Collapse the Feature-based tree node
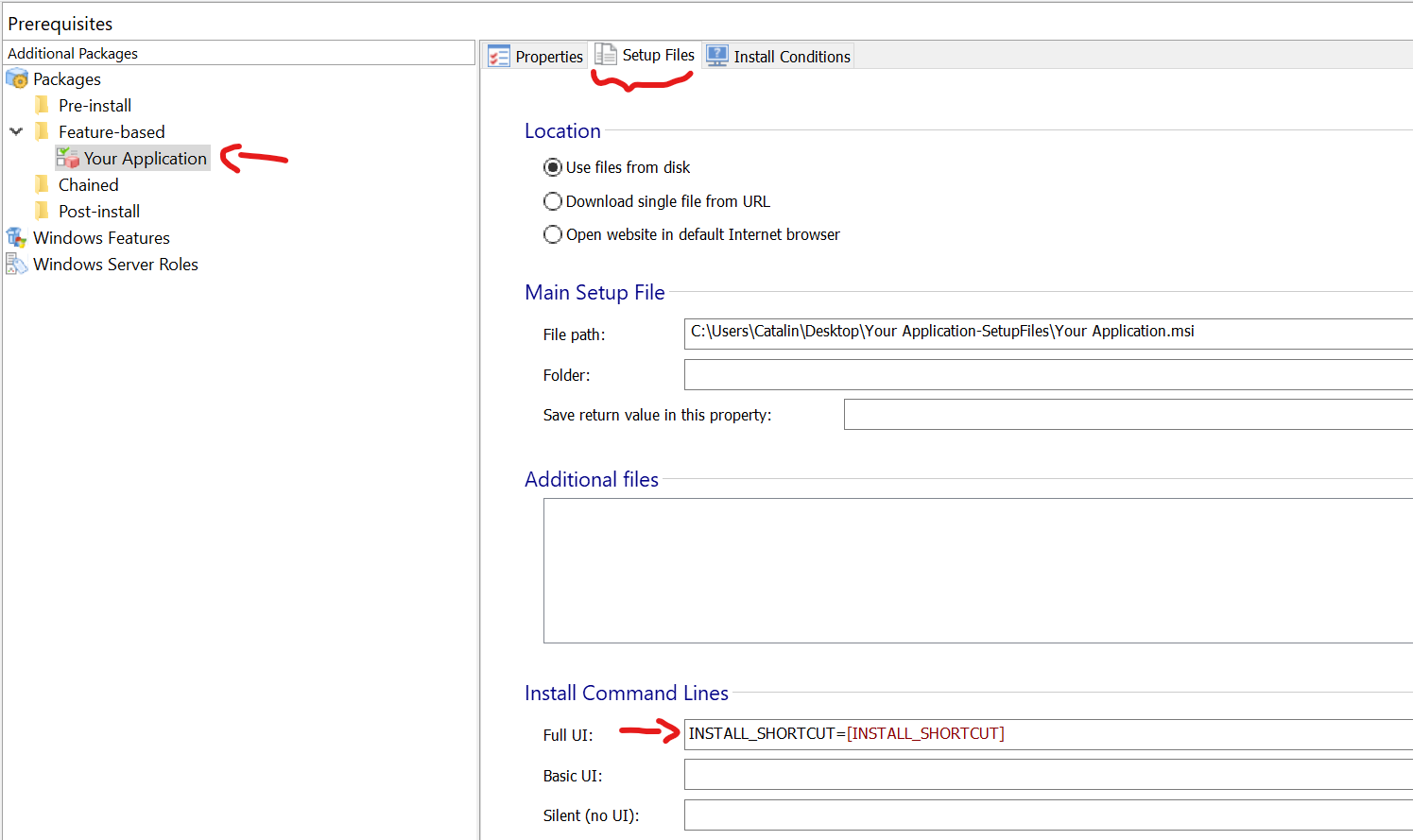Image resolution: width=1413 pixels, height=840 pixels. (x=16, y=131)
